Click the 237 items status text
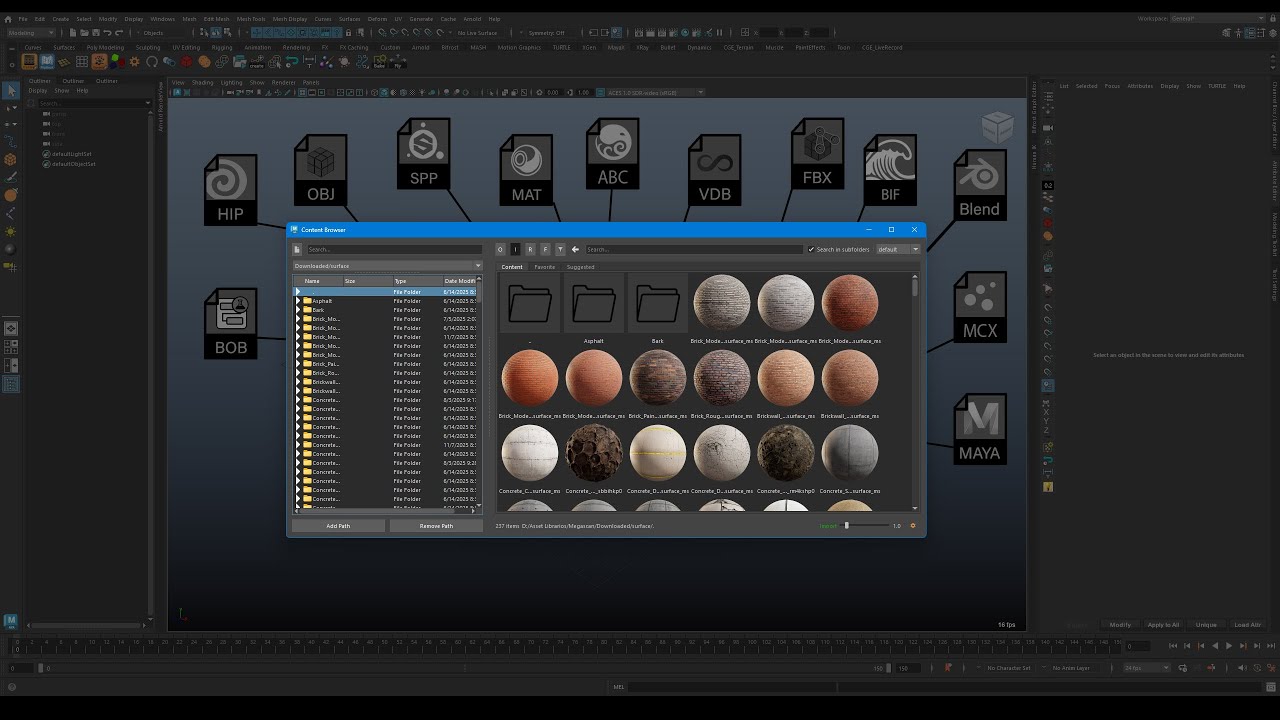 pyautogui.click(x=508, y=525)
